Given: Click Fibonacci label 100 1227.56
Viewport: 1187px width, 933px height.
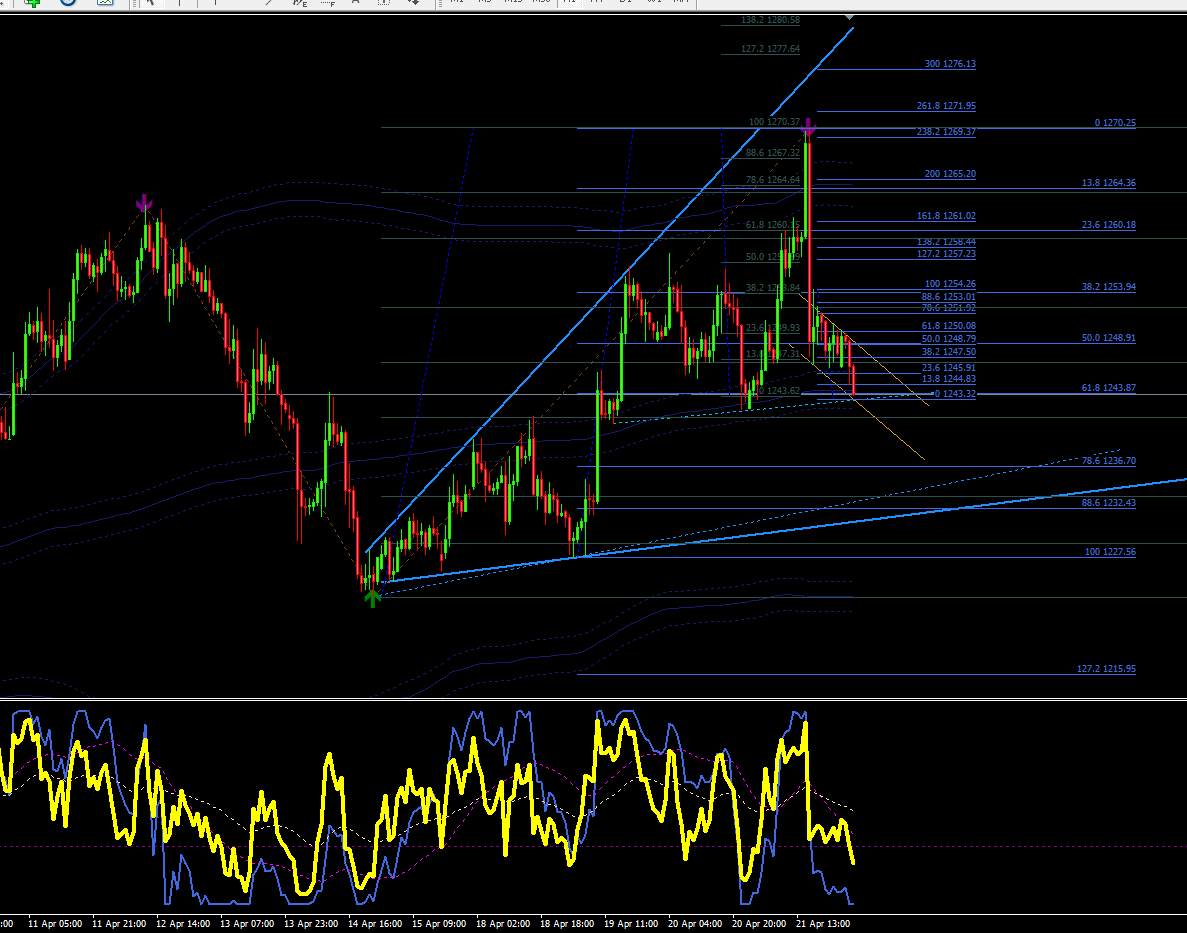Looking at the screenshot, I should click(1110, 552).
